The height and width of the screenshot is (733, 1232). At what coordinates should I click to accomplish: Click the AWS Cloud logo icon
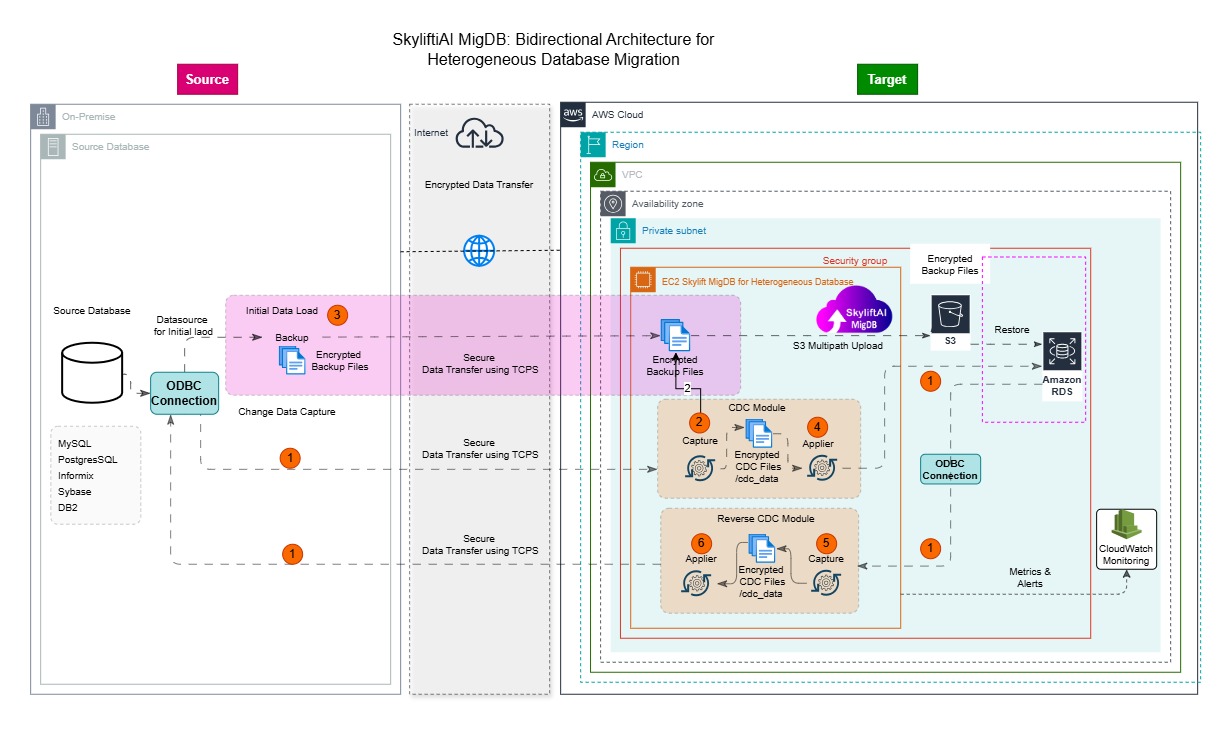coord(573,114)
